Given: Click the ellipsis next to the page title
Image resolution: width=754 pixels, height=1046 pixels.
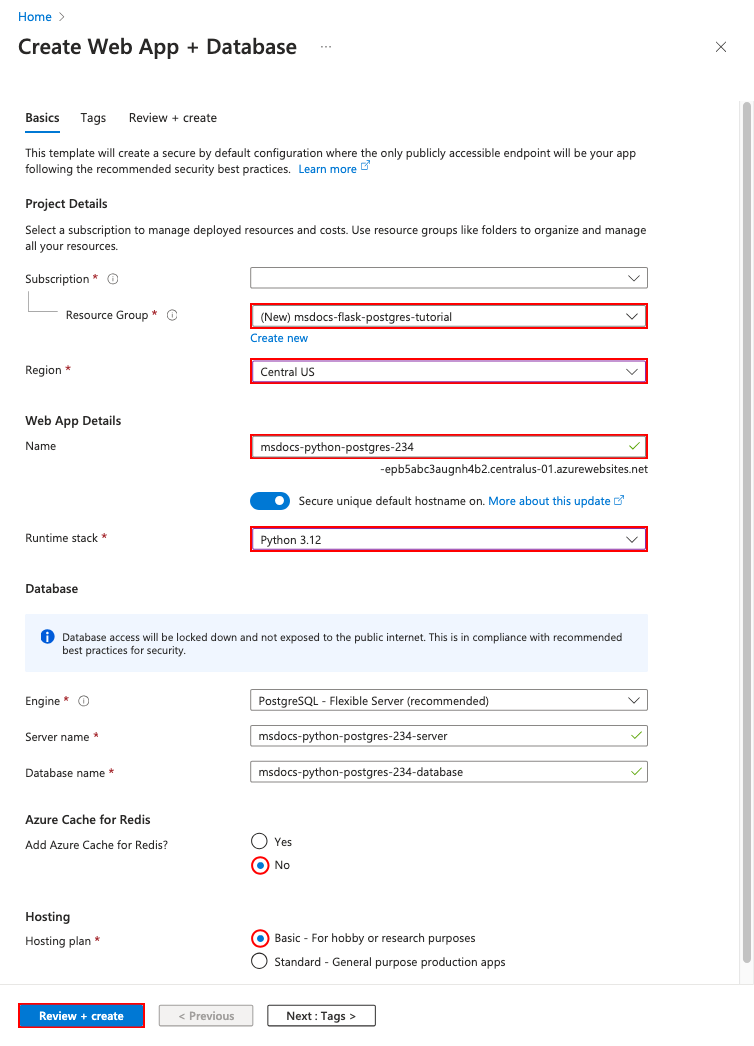Looking at the screenshot, I should [x=327, y=47].
